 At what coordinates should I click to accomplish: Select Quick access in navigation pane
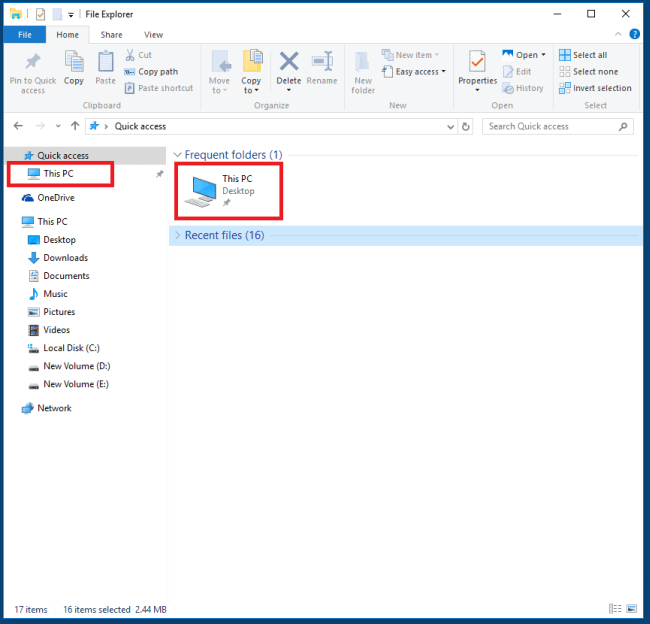tap(85, 155)
